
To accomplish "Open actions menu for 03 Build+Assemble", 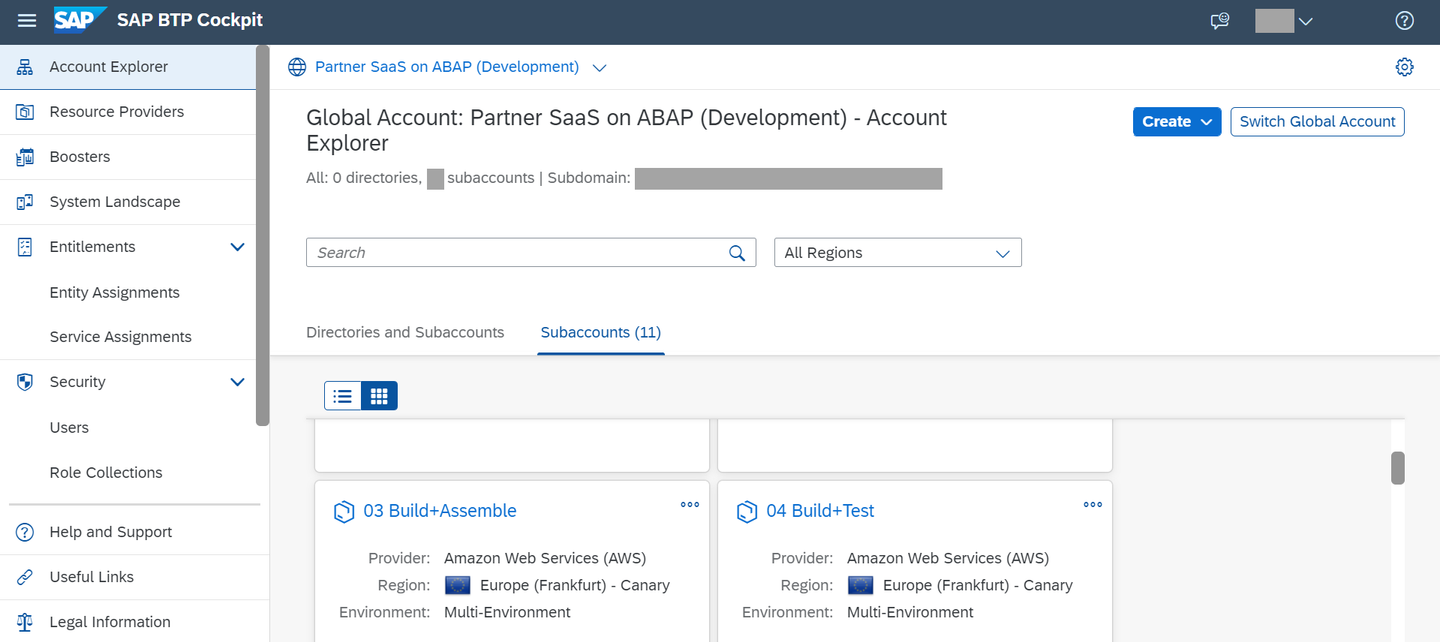I will pos(690,504).
